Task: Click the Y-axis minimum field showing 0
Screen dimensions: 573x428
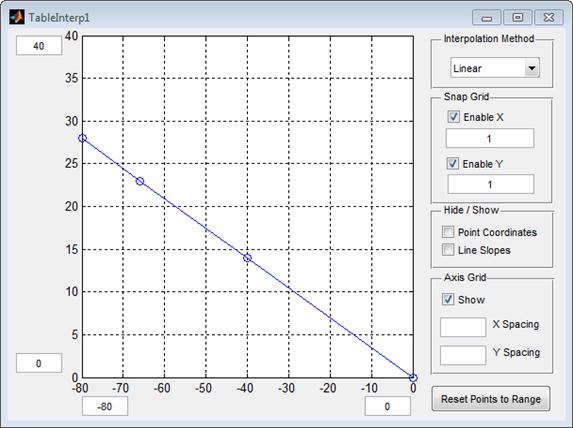Action: (39, 363)
